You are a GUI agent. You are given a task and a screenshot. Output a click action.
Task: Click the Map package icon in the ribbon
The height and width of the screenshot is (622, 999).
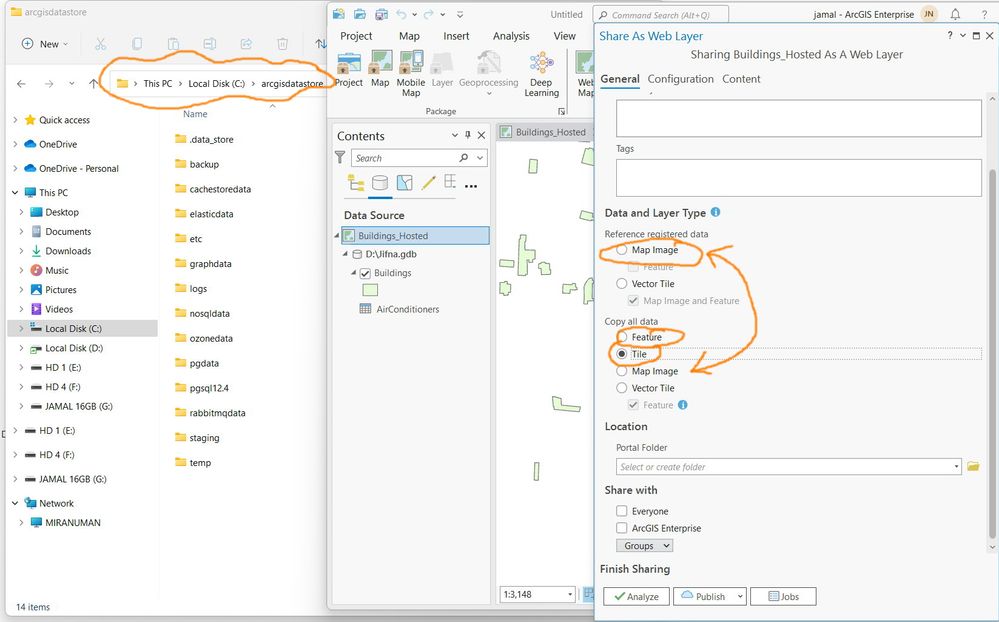[x=380, y=63]
